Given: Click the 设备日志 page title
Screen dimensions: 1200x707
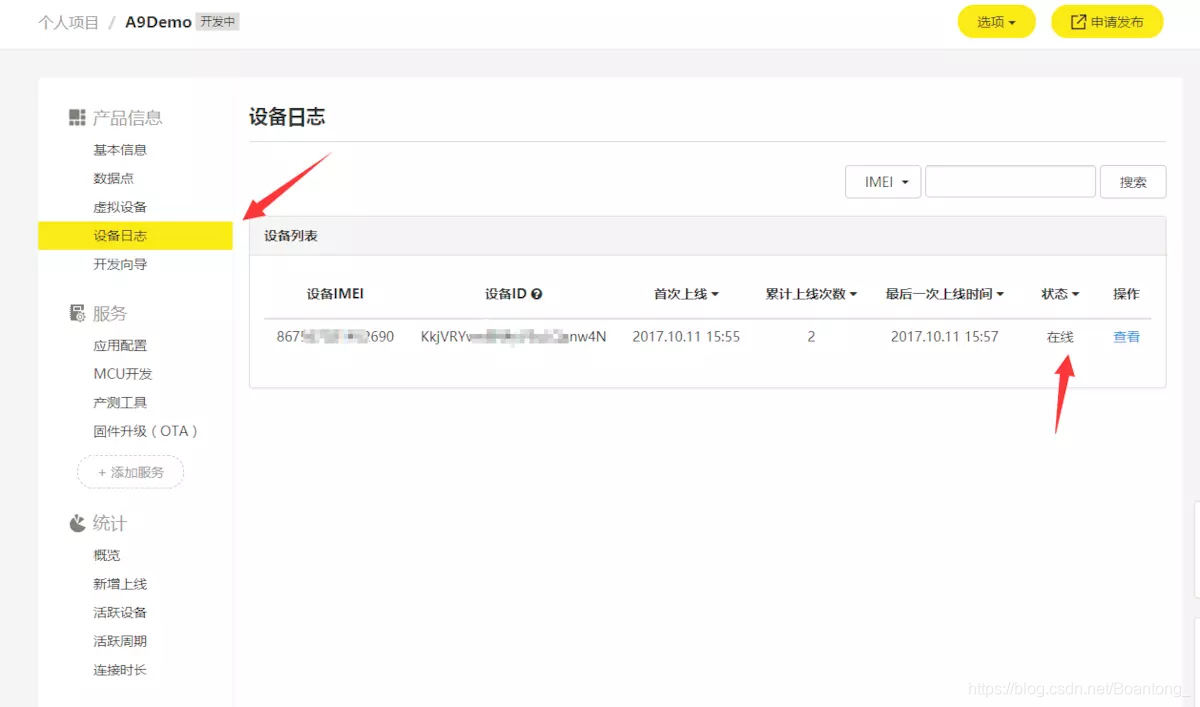Looking at the screenshot, I should pyautogui.click(x=287, y=117).
